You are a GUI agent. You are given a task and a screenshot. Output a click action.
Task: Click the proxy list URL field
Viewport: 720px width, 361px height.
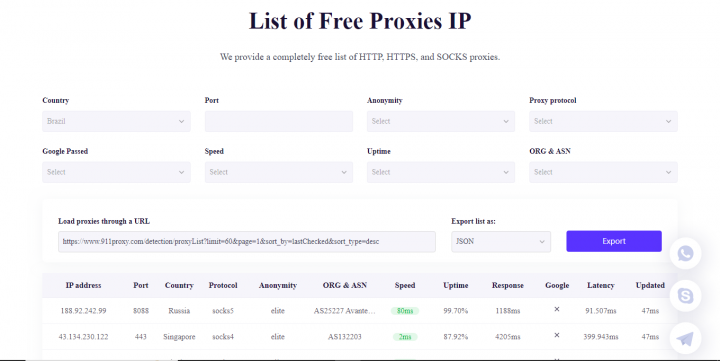pos(247,242)
